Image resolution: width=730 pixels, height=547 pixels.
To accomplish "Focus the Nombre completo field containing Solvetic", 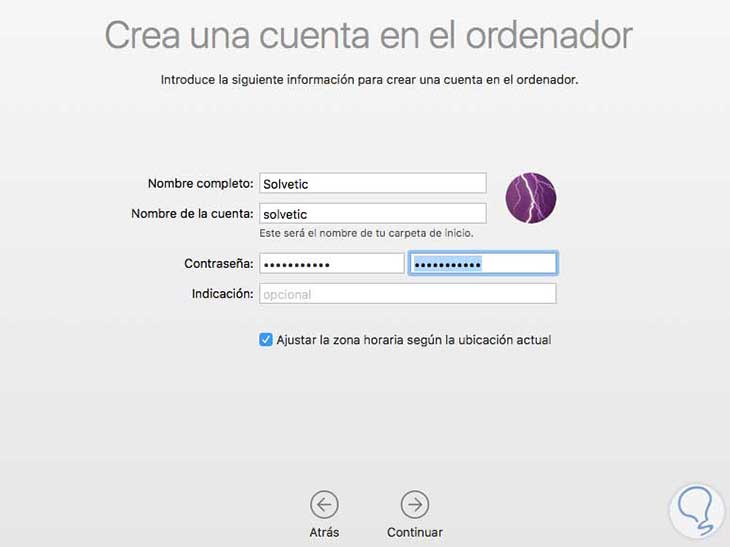I will [373, 183].
